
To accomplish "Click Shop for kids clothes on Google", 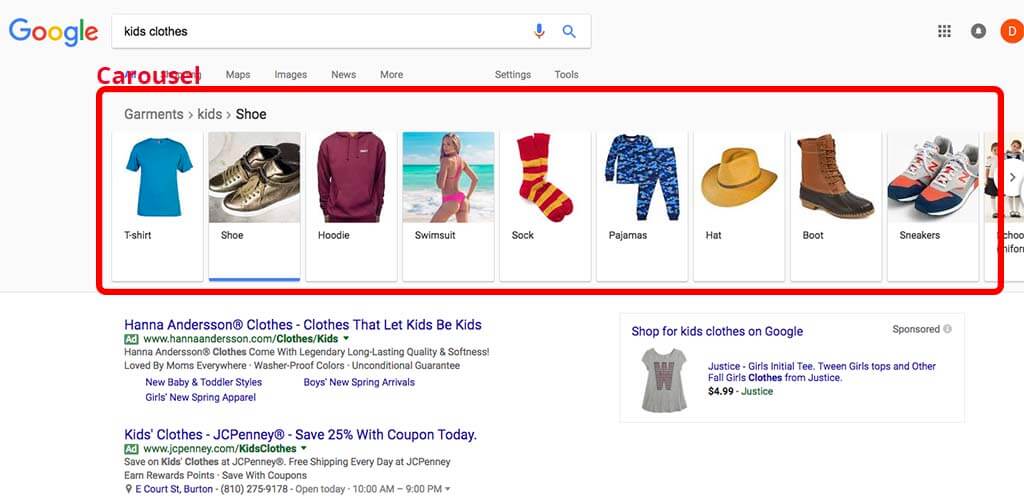I will click(x=717, y=331).
